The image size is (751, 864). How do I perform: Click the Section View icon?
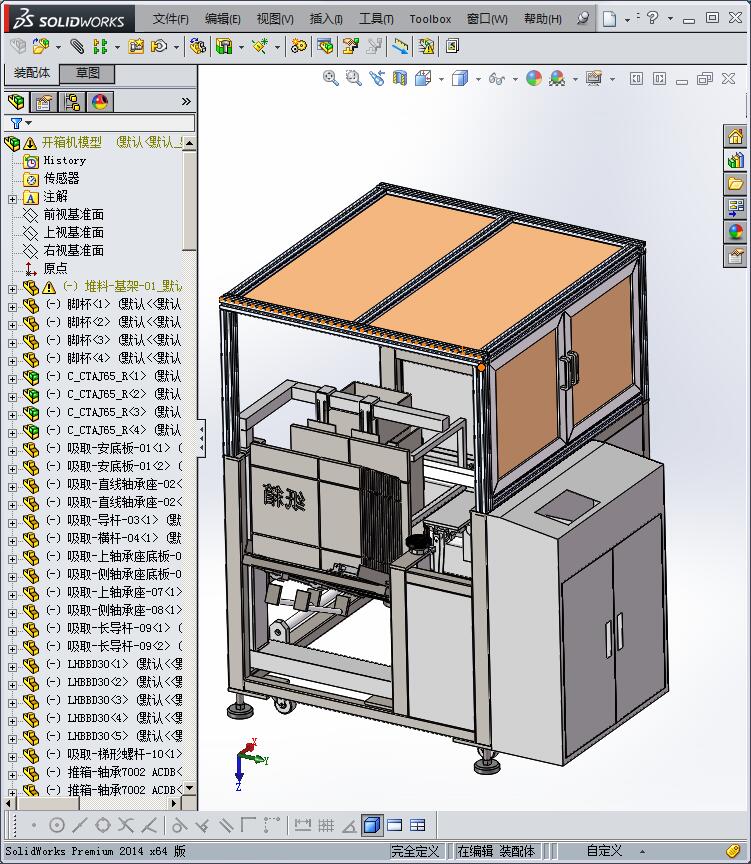400,78
